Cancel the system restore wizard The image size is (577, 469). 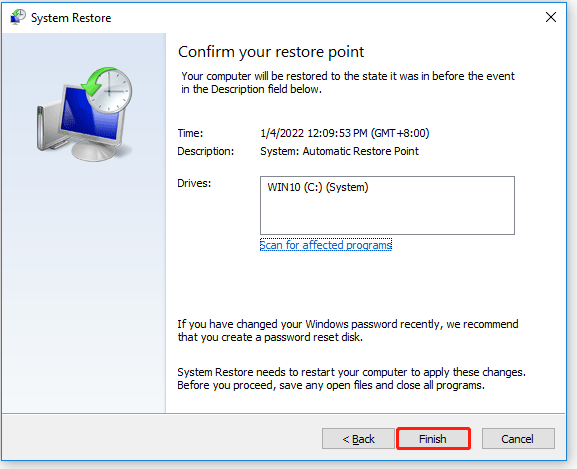coord(518,438)
